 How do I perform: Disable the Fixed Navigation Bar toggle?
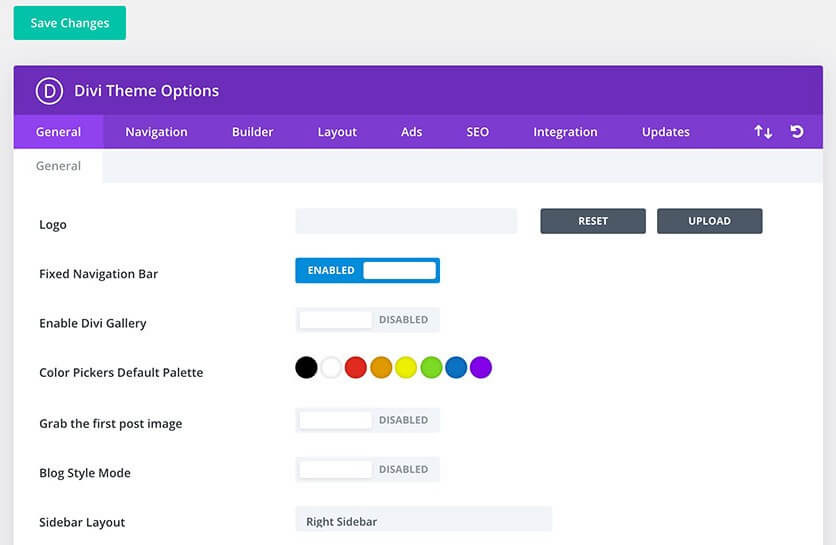click(x=367, y=270)
